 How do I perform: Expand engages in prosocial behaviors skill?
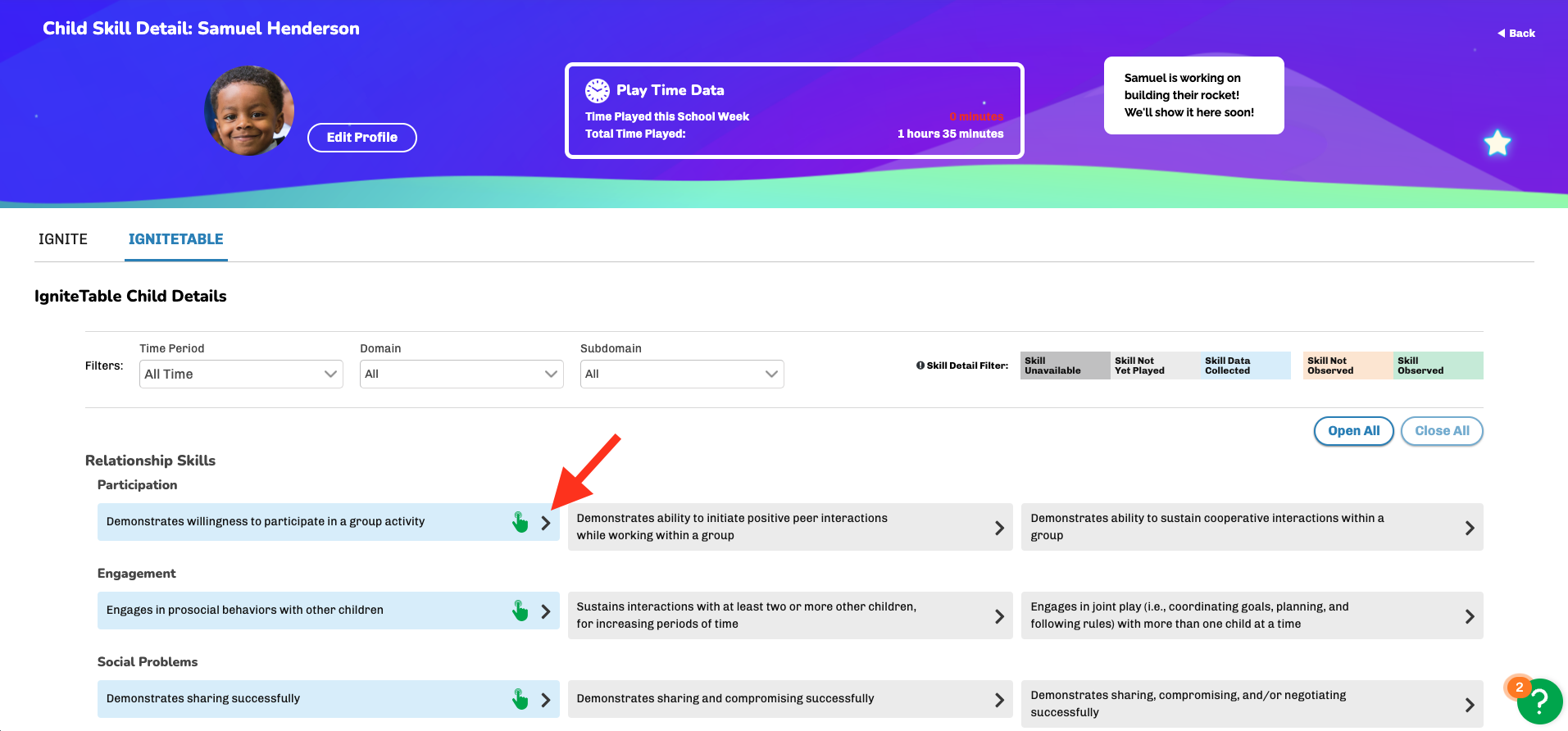tap(546, 611)
